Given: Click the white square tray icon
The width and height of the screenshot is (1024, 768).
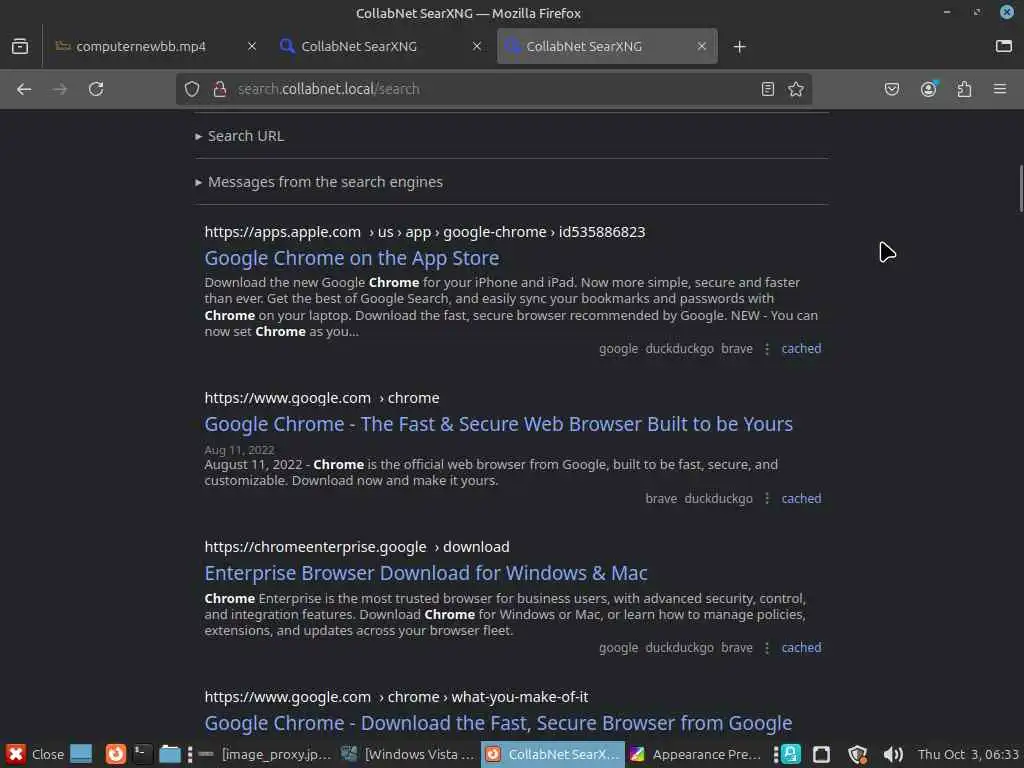Looking at the screenshot, I should pos(822,754).
